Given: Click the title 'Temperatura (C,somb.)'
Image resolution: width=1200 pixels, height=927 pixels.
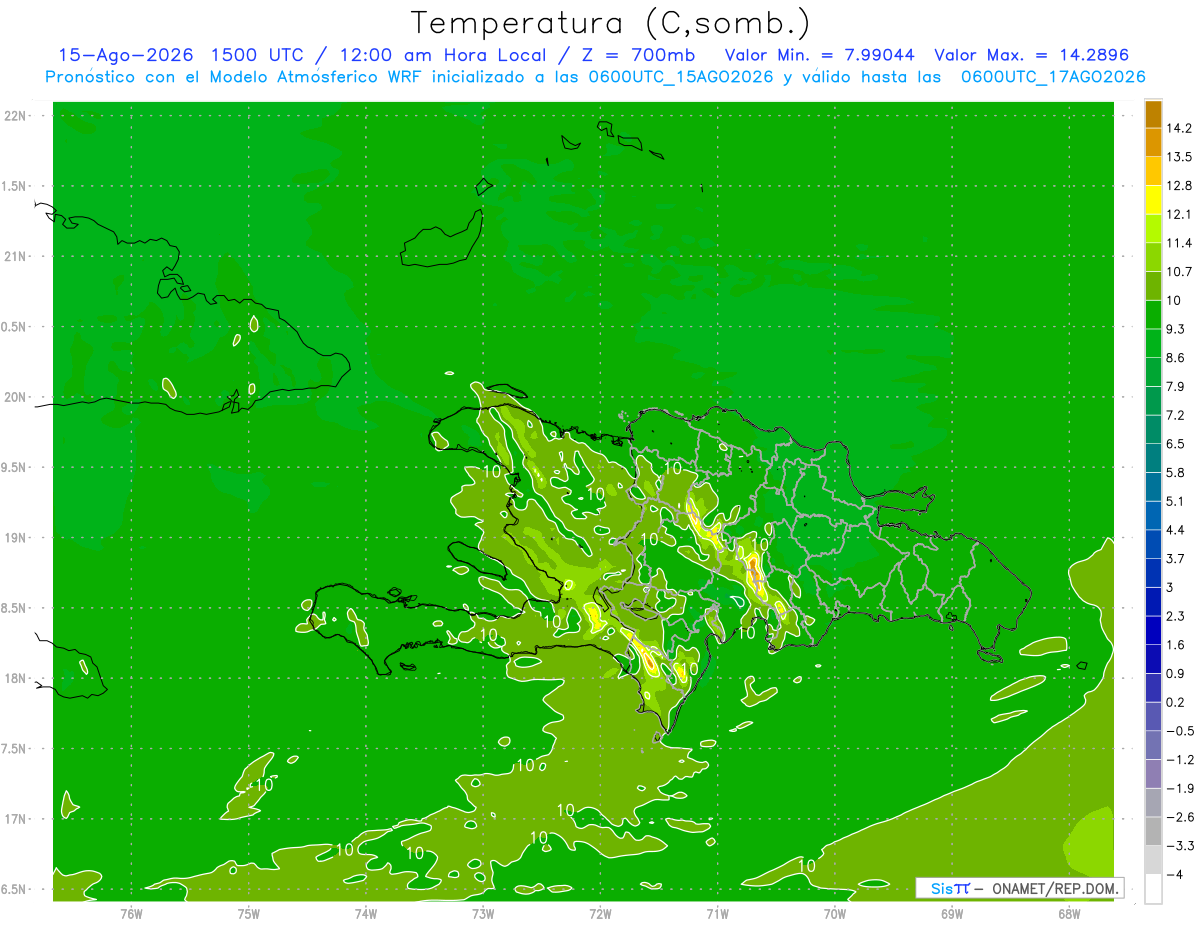Looking at the screenshot, I should point(611,23).
